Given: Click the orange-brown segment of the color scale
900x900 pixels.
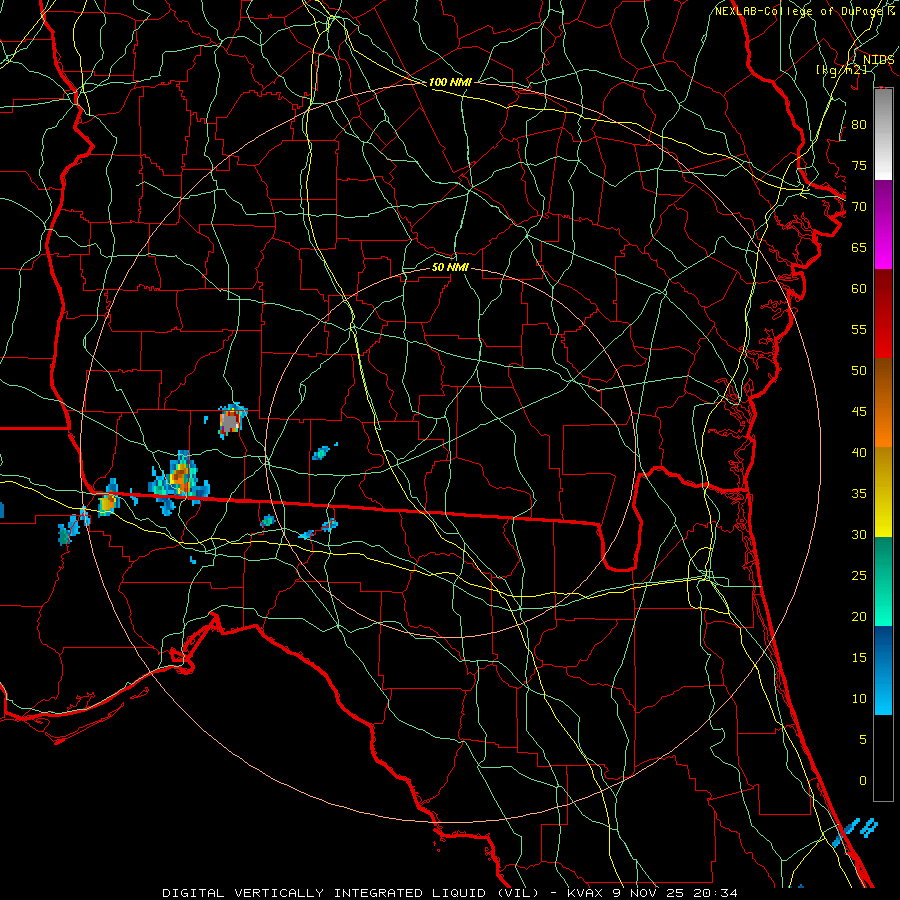Looking at the screenshot, I should [x=883, y=403].
